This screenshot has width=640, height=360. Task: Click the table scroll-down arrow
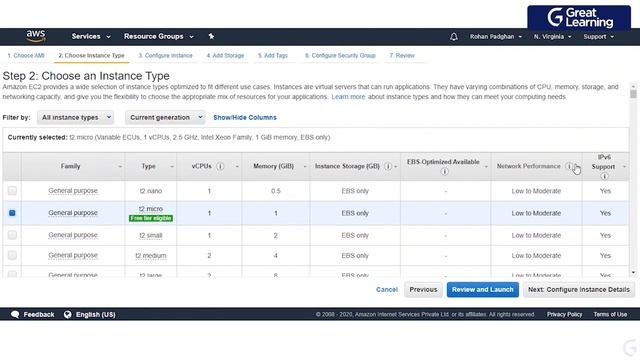click(x=633, y=272)
